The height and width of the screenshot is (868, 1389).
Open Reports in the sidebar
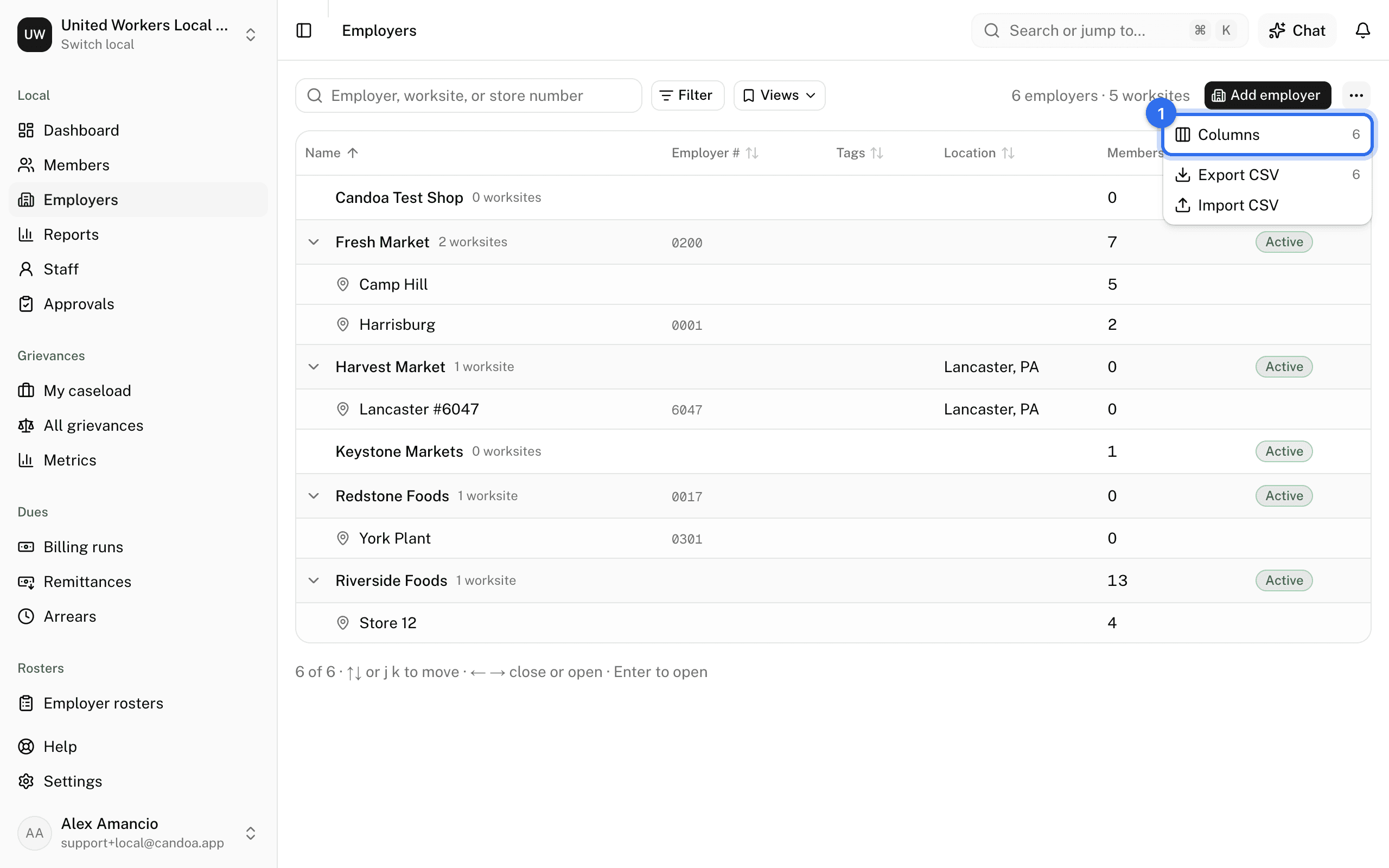click(x=138, y=234)
